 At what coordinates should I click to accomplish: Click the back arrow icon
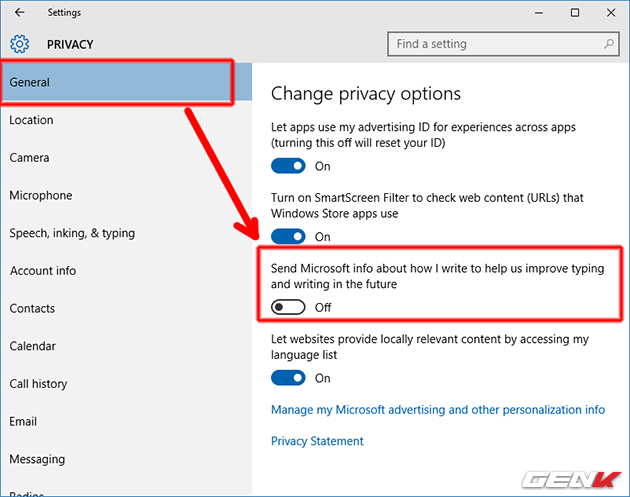pyautogui.click(x=20, y=13)
